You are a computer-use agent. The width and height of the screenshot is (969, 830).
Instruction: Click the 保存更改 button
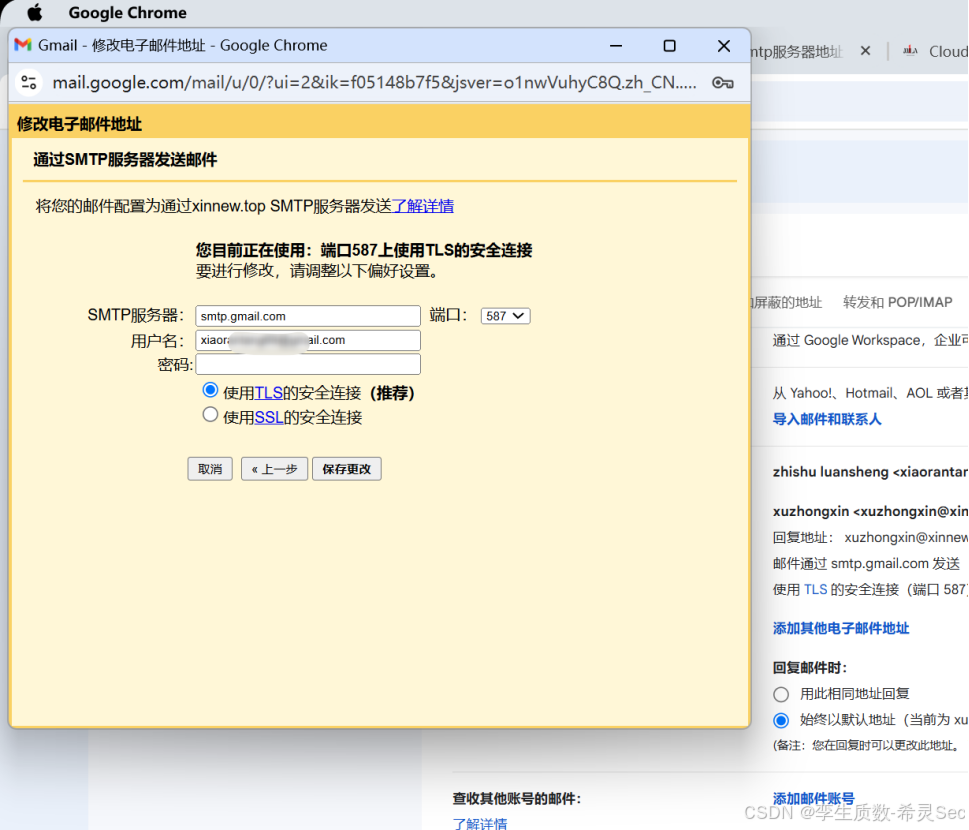347,469
